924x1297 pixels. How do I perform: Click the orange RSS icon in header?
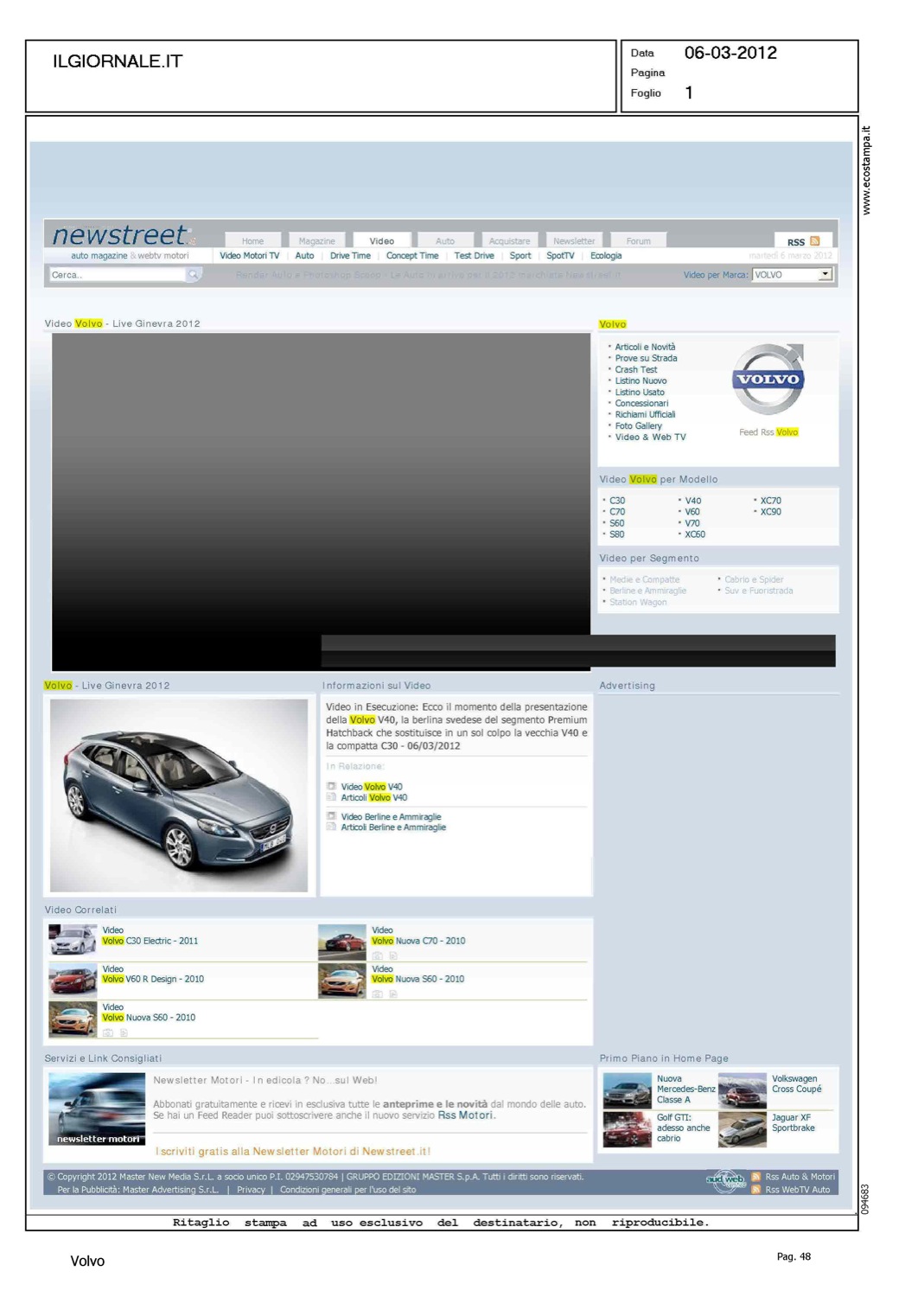[814, 241]
